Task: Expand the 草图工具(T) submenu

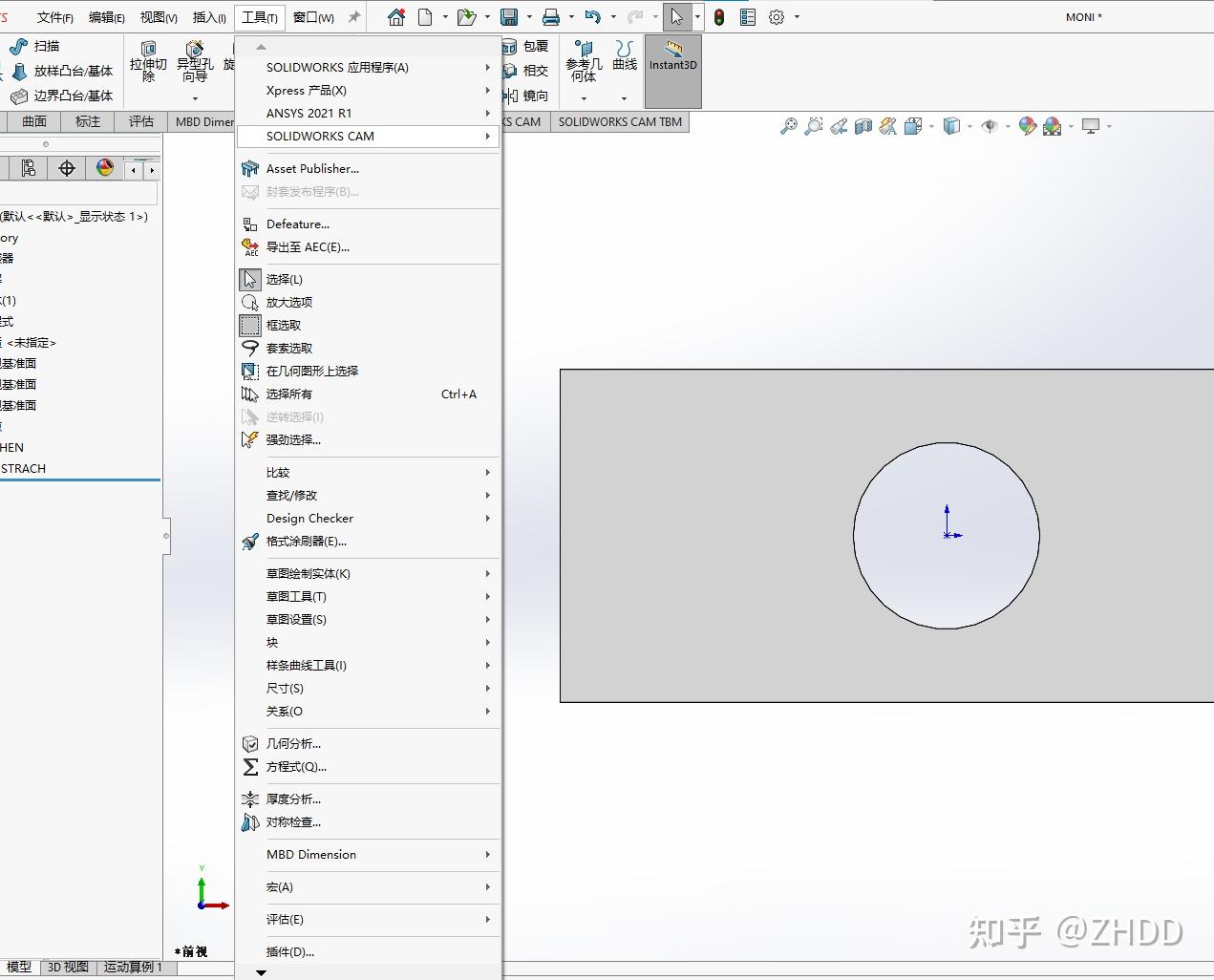Action: [x=368, y=597]
